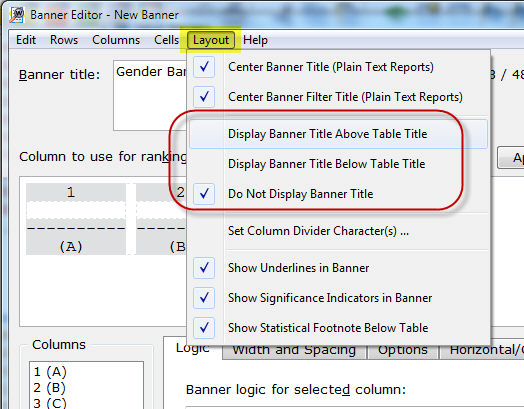
Task: Switch to the Logic tab
Action: tap(193, 349)
